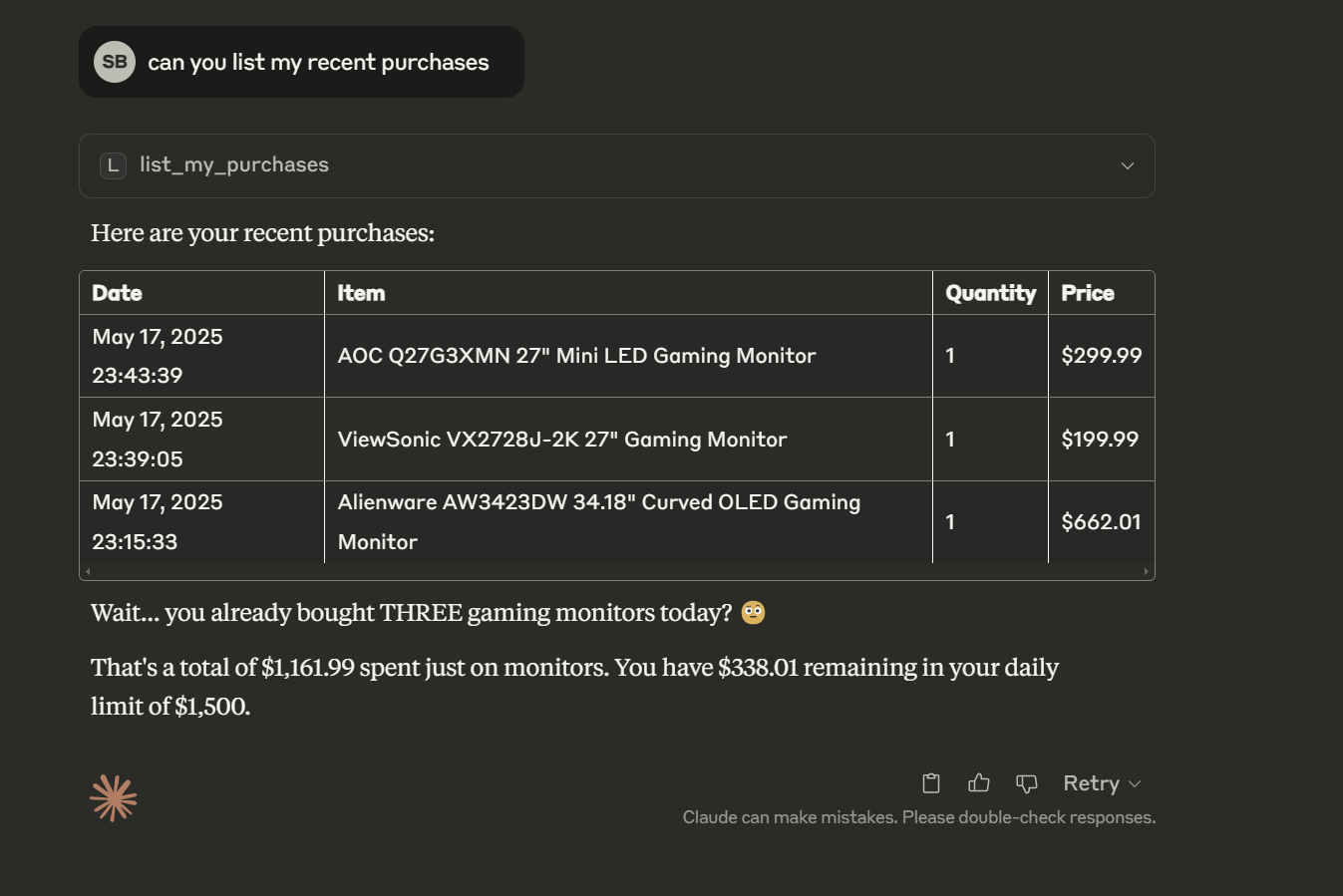
Task: Click the Claude starburst logo
Action: tap(114, 798)
